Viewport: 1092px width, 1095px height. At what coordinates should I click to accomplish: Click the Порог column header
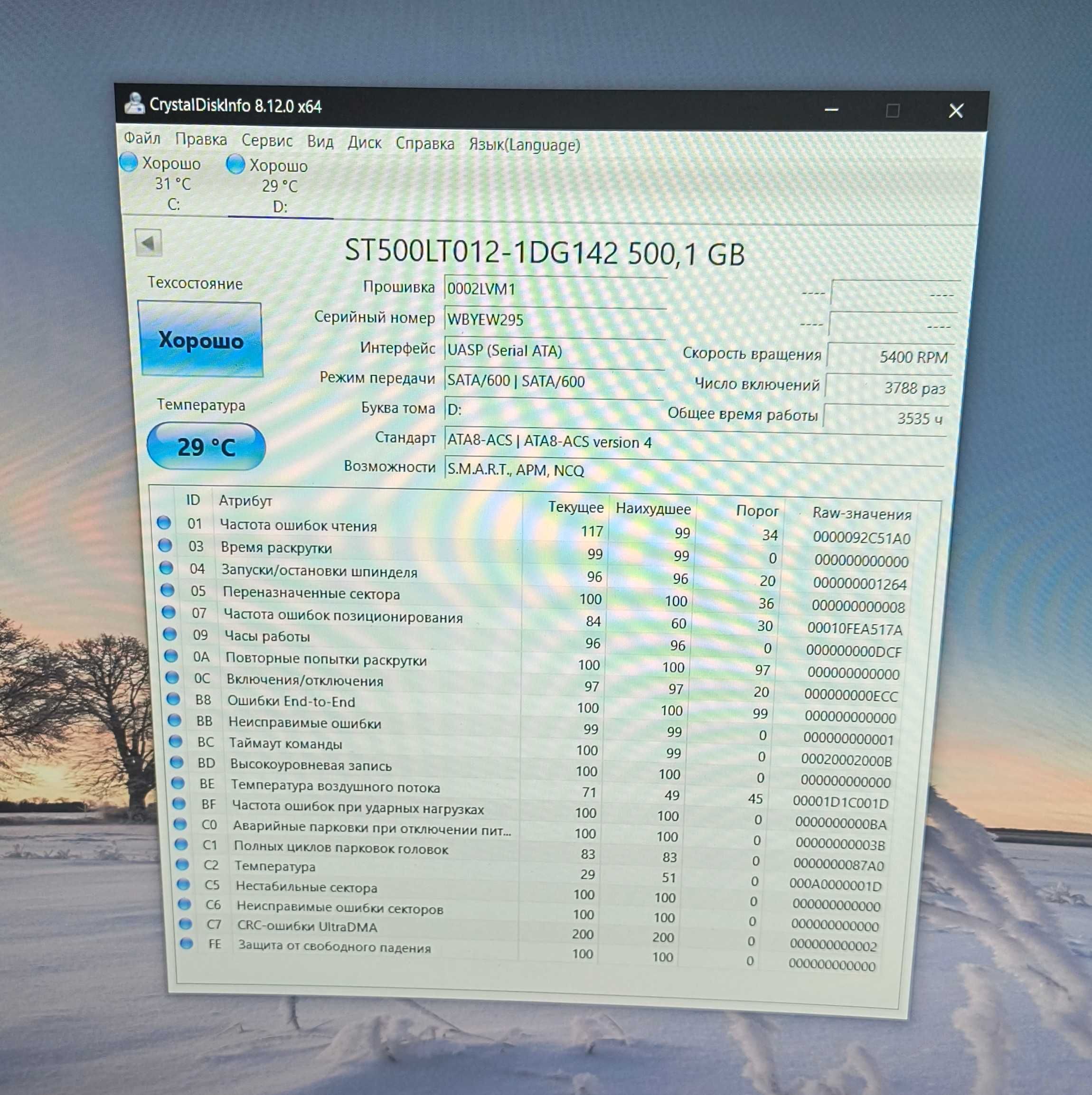757,511
